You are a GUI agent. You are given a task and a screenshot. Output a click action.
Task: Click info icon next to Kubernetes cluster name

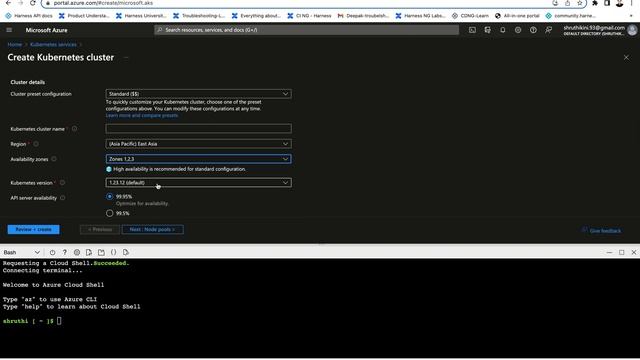(74, 129)
